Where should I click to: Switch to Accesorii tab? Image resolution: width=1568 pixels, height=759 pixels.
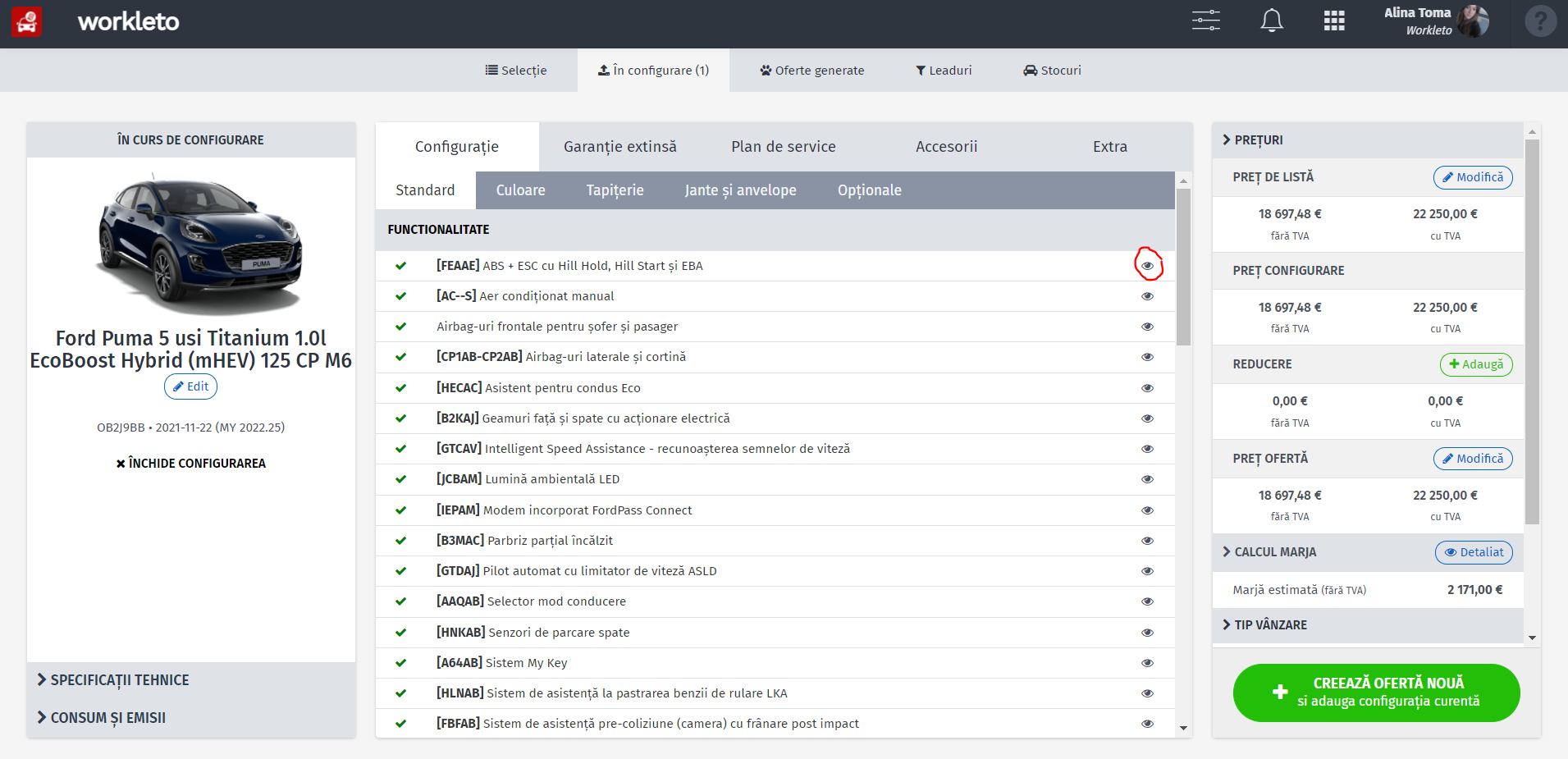pos(947,147)
